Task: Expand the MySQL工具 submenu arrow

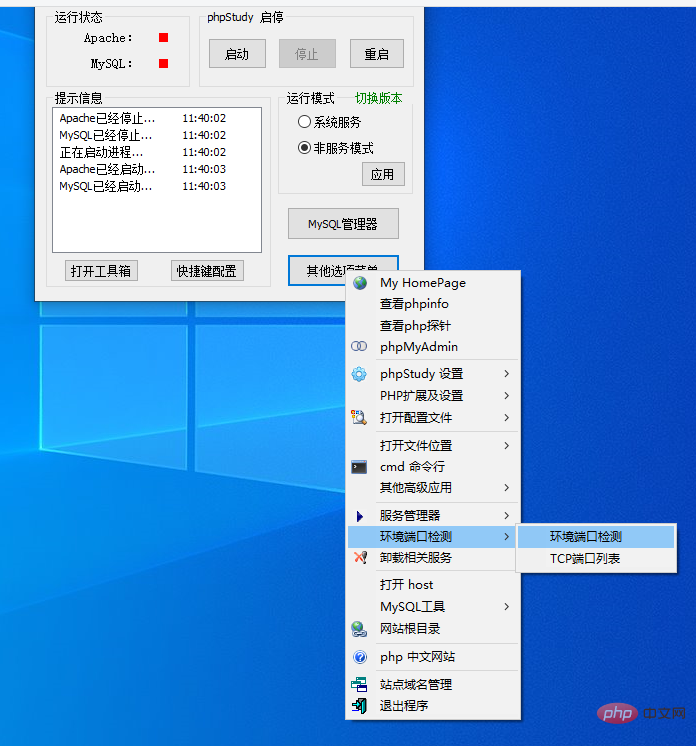Action: (507, 607)
